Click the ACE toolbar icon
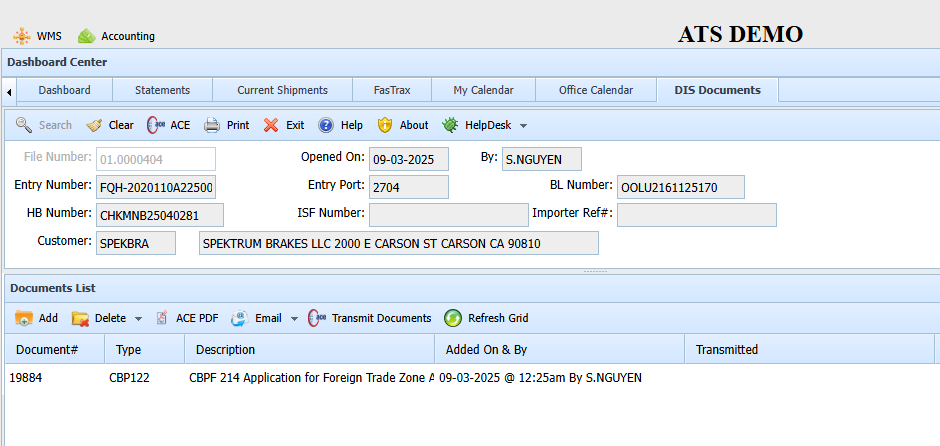 [156, 125]
